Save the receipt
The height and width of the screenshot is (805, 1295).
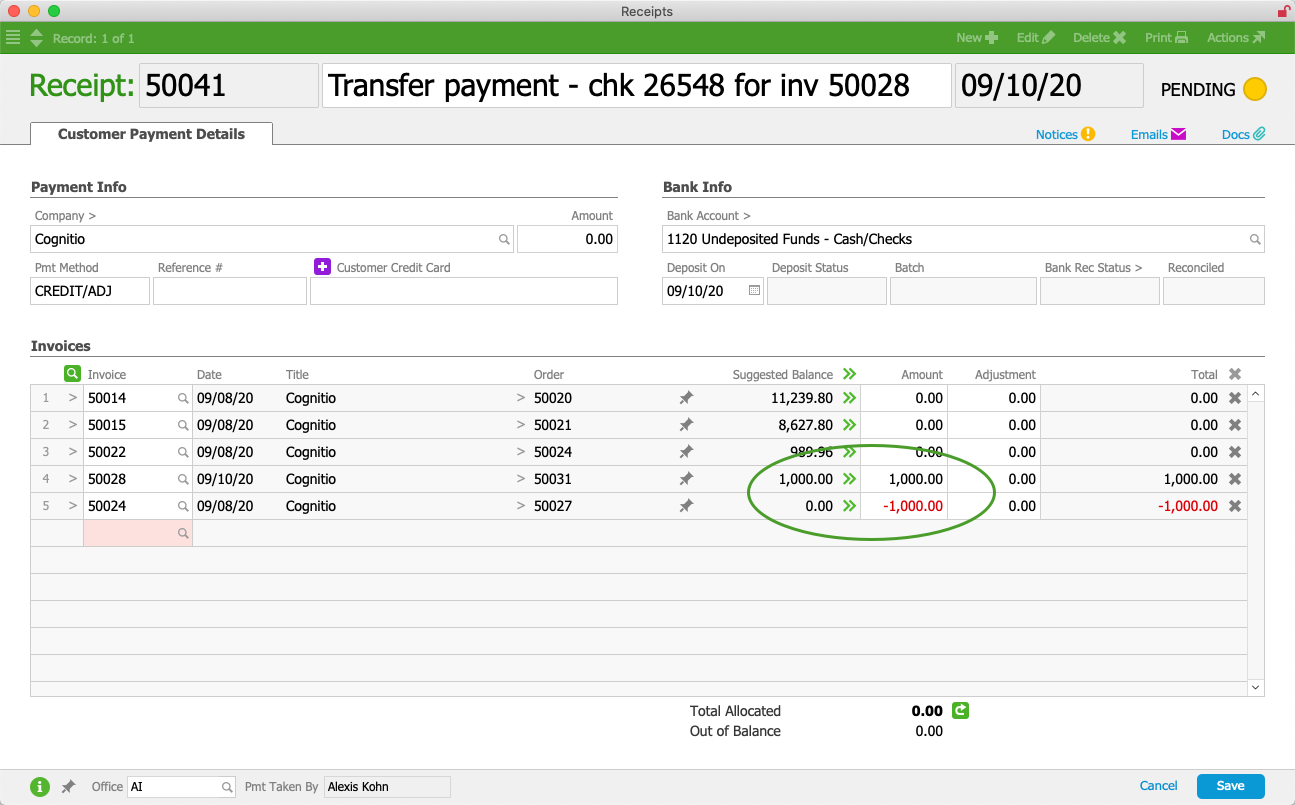point(1231,786)
